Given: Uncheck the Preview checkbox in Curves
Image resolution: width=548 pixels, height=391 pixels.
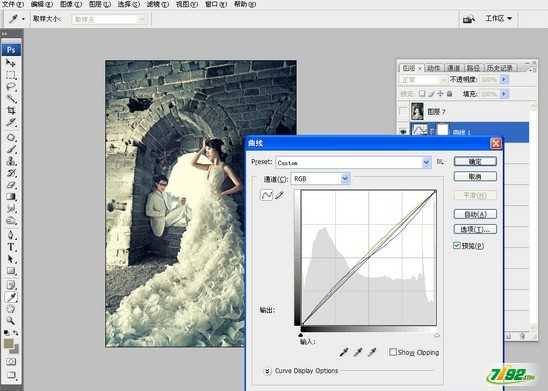Looking at the screenshot, I should pyautogui.click(x=456, y=245).
